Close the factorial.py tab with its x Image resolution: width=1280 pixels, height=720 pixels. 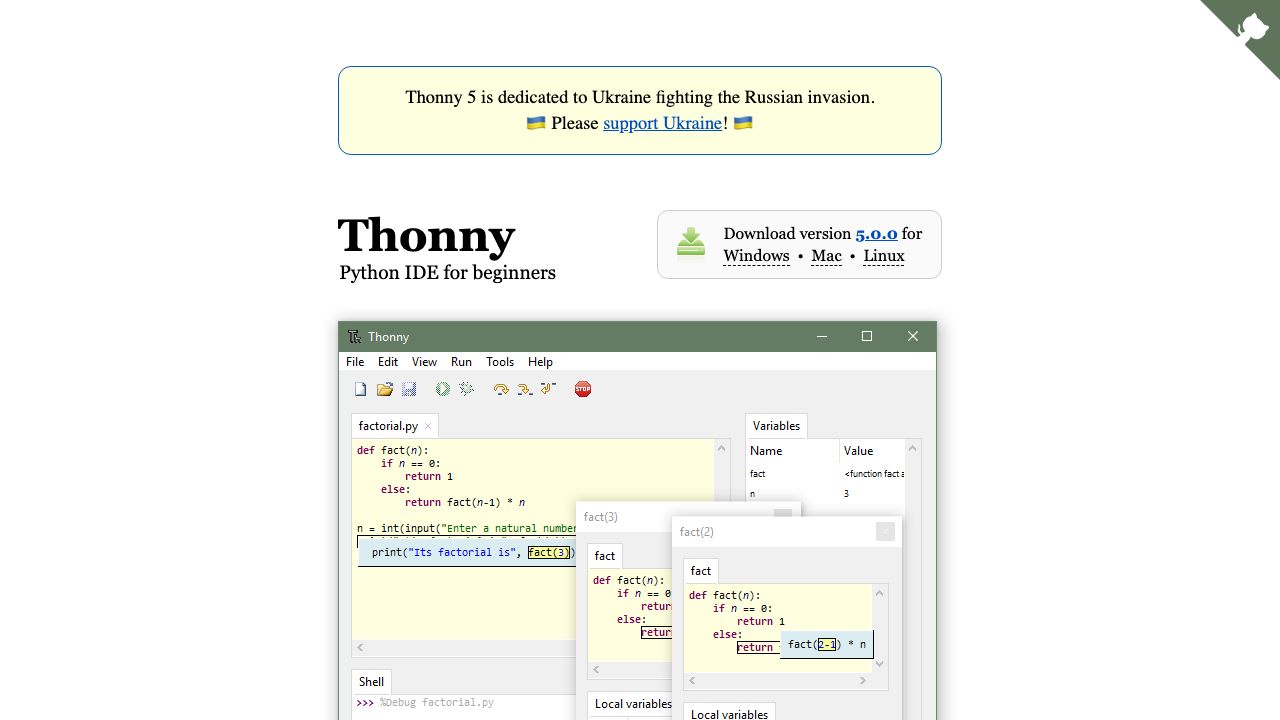[428, 426]
